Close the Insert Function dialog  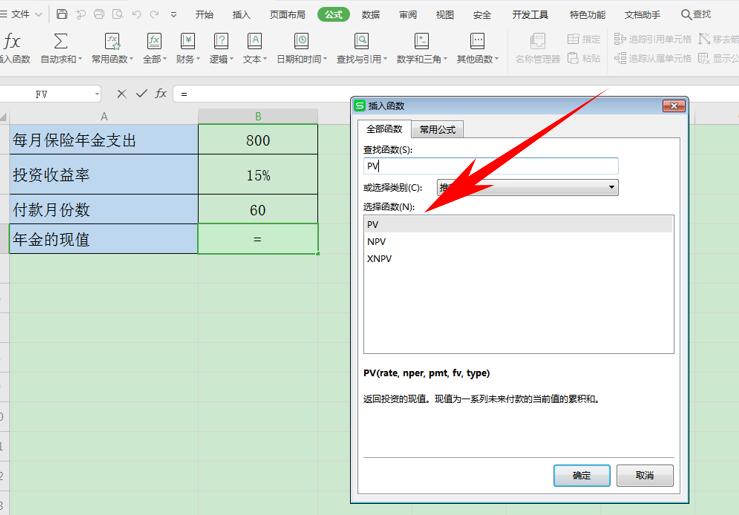tap(673, 106)
